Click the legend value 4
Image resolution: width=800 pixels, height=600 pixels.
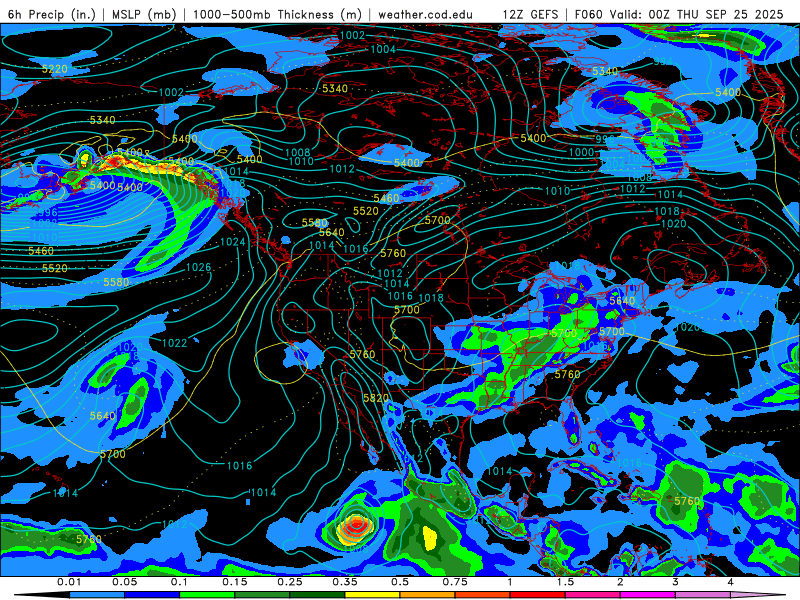pyautogui.click(x=731, y=582)
